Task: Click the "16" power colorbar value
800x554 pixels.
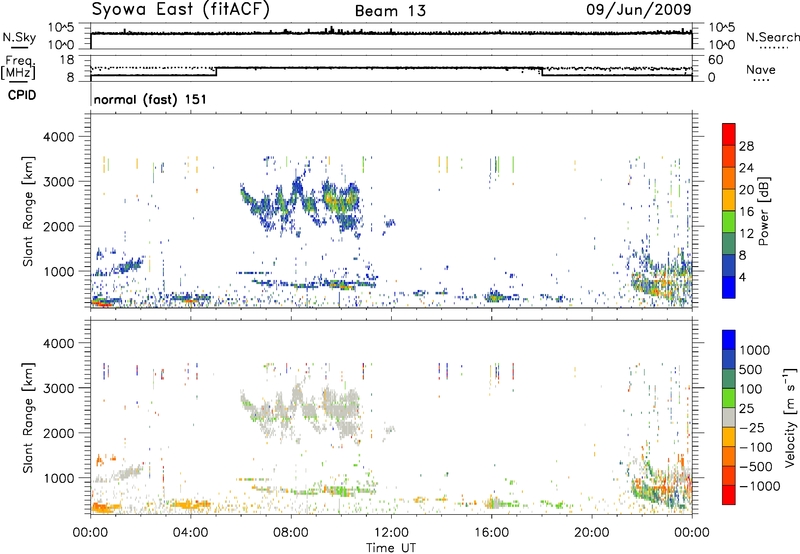Action: [746, 212]
